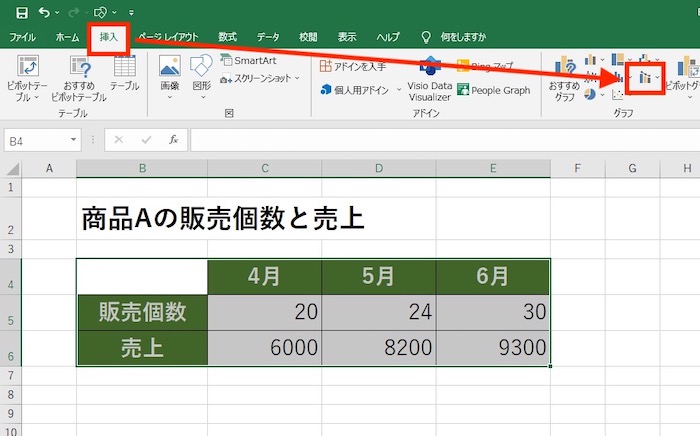Image resolution: width=700 pixels, height=436 pixels.
Task: Click the title cell 商品Aの販売個数と売上
Action: point(223,219)
